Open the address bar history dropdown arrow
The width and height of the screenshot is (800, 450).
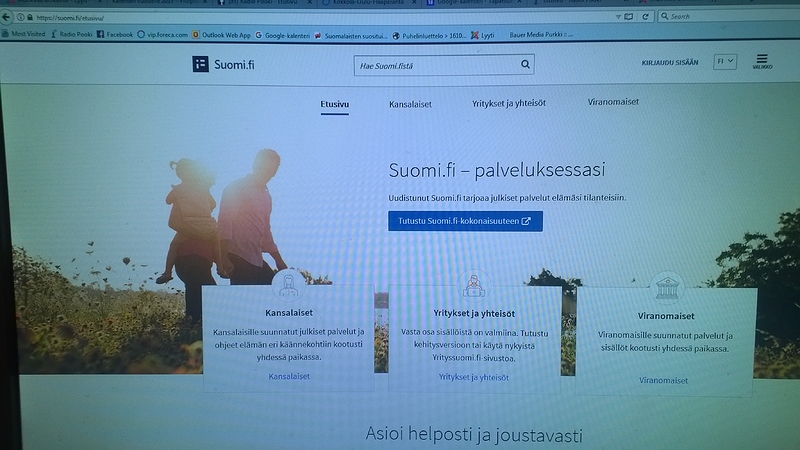[618, 17]
